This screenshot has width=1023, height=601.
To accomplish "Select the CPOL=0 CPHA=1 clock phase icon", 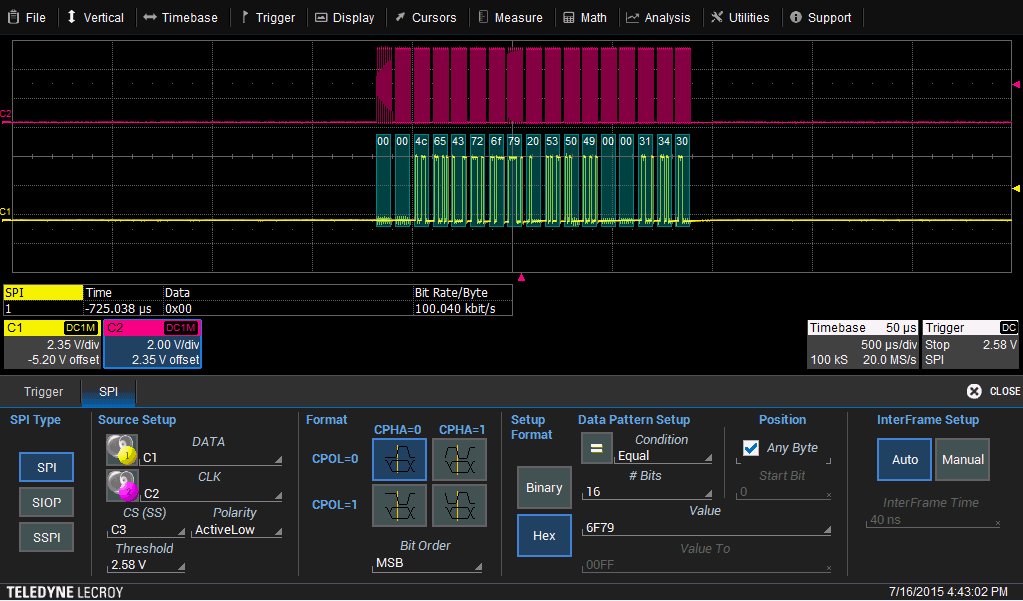I will [x=458, y=460].
